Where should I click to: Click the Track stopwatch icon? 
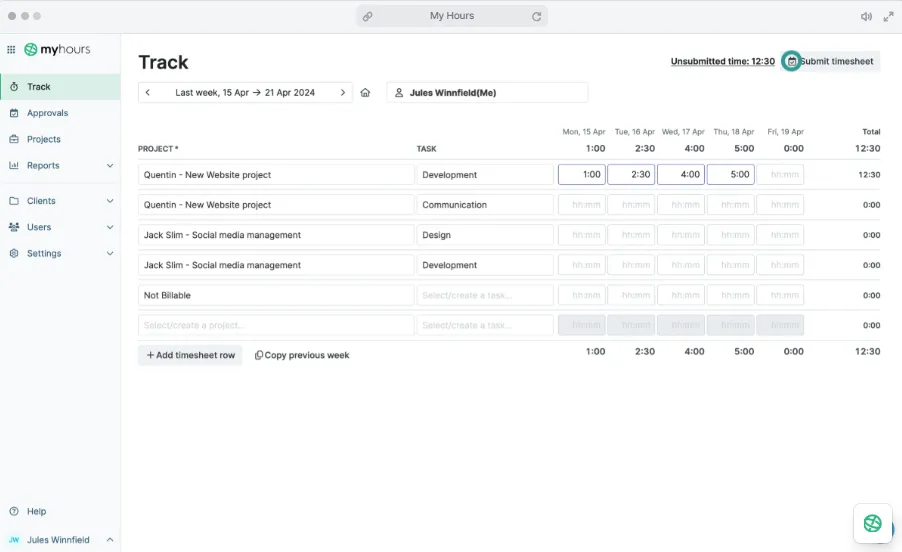(x=14, y=87)
